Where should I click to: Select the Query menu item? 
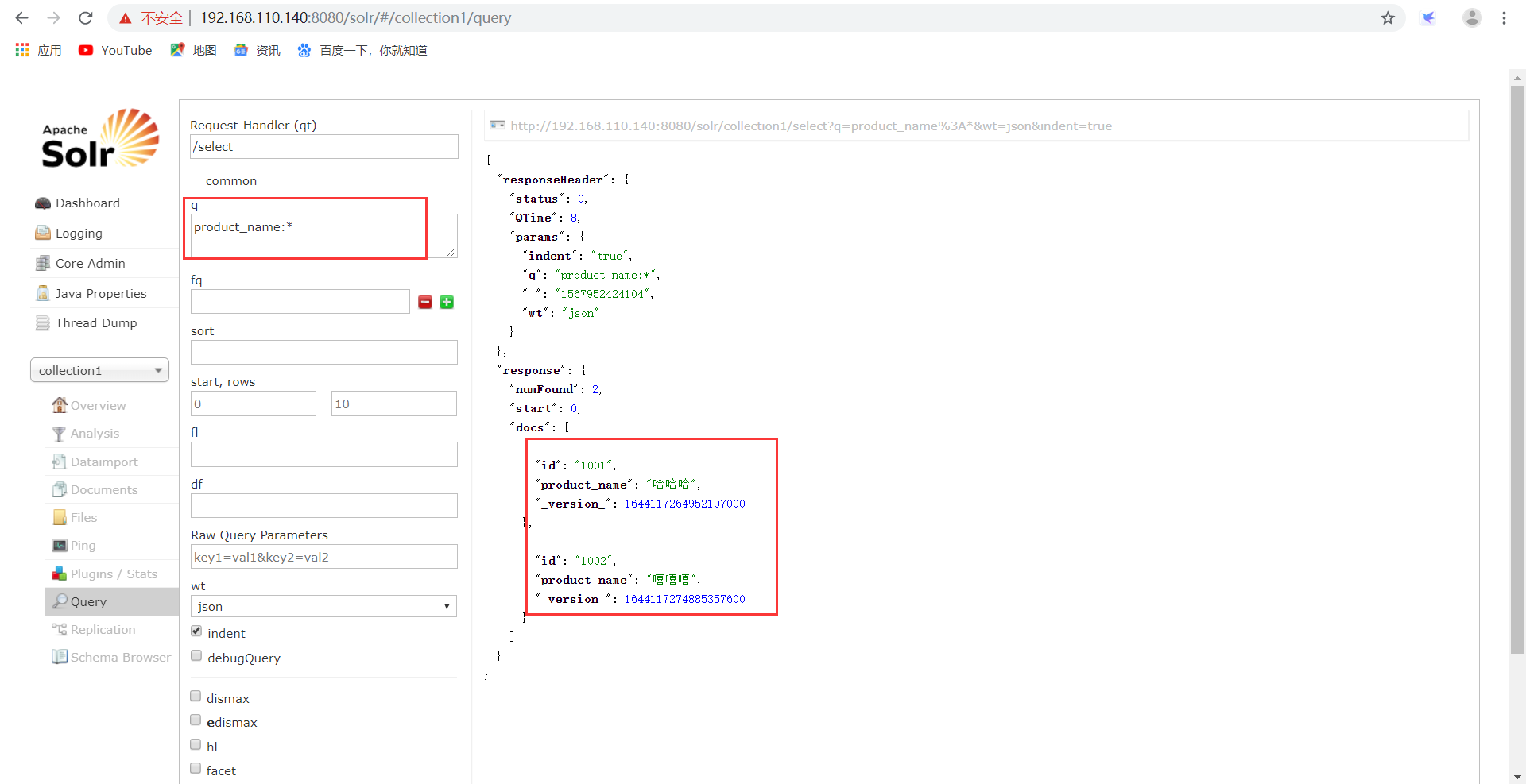(x=111, y=601)
